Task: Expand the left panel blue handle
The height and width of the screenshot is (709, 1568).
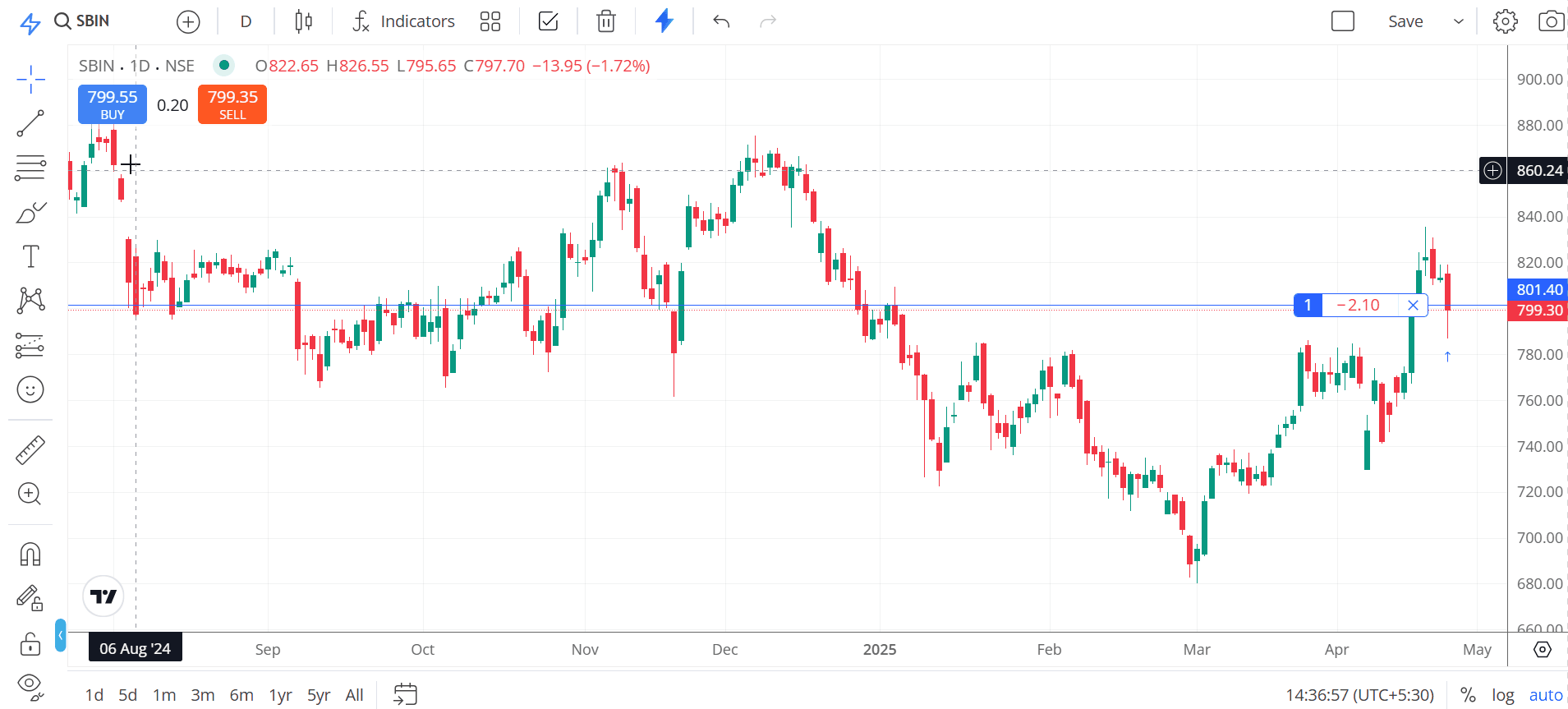Action: (61, 635)
